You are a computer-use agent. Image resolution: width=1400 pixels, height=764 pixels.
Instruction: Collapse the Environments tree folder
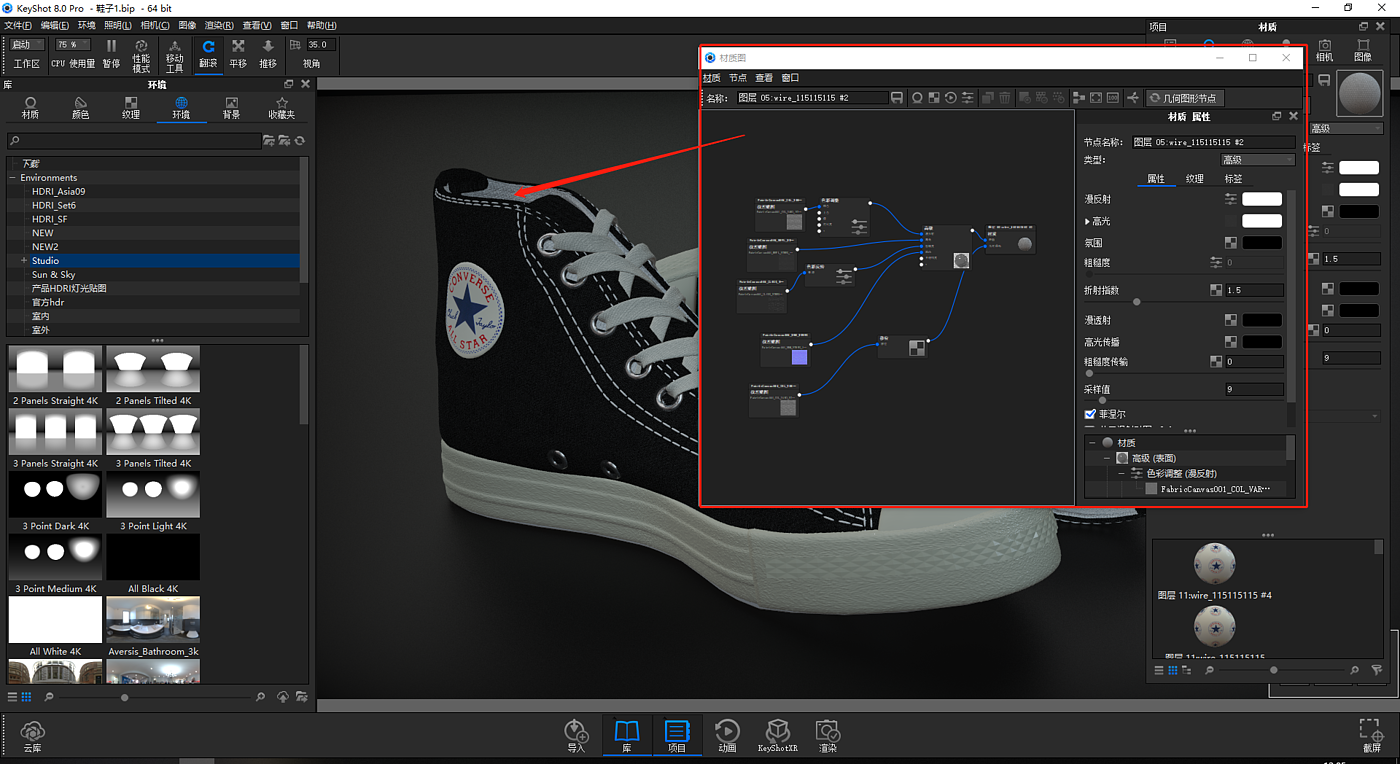[13, 178]
